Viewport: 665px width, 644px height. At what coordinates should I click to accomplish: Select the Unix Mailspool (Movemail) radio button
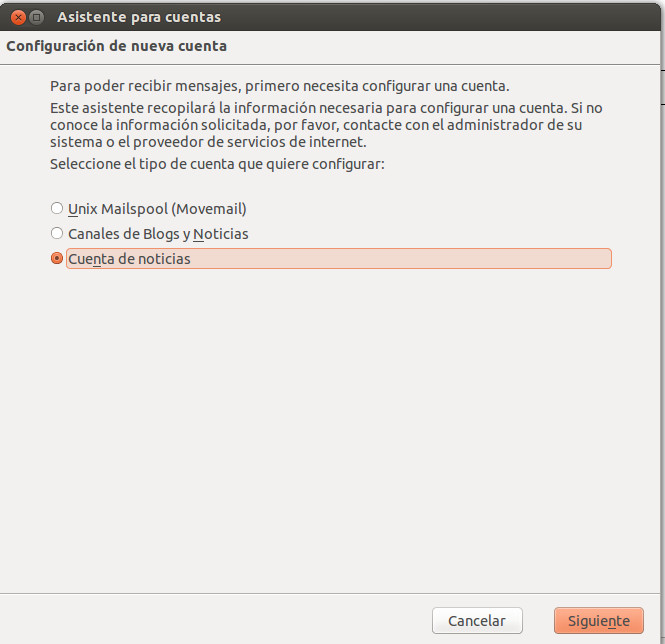57,209
